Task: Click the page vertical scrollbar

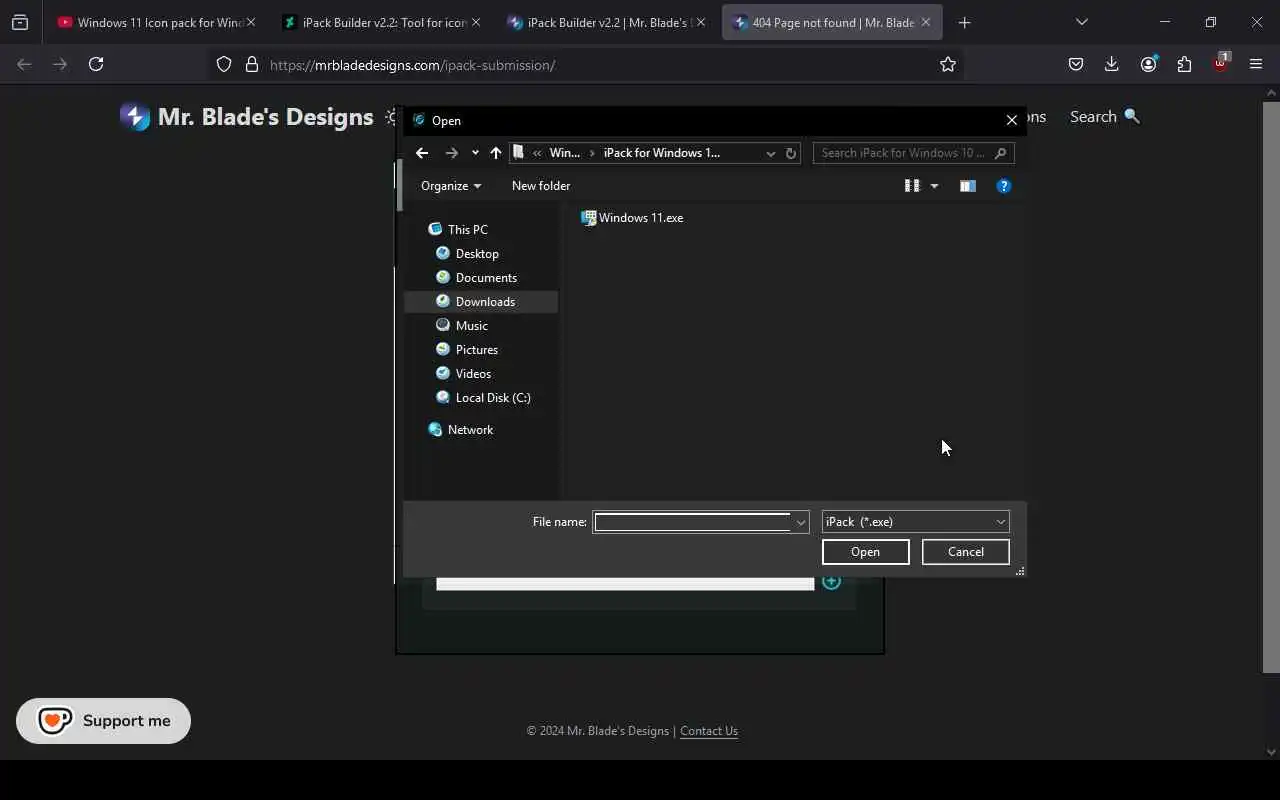Action: (1271, 386)
